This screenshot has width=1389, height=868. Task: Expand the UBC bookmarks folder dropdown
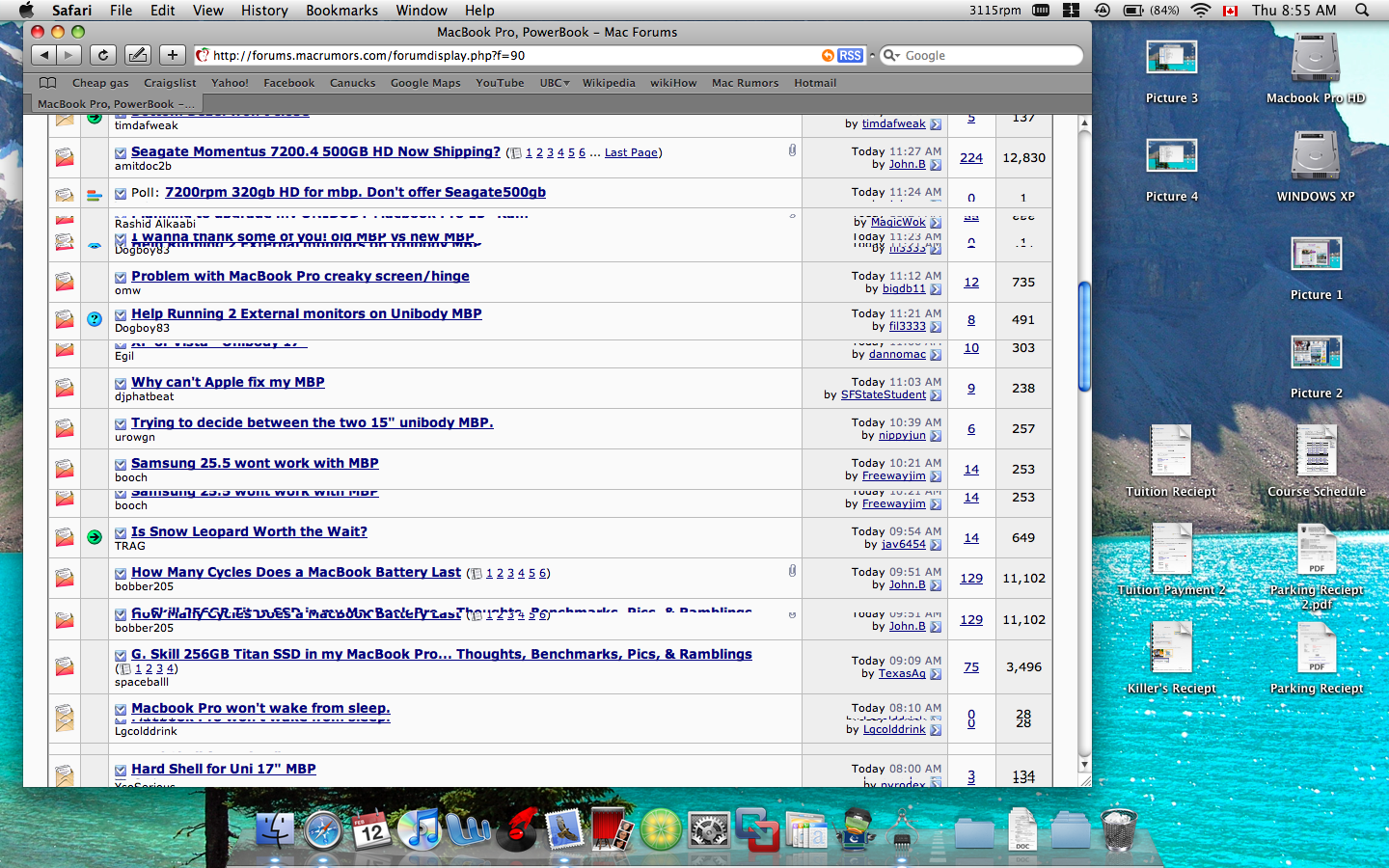[555, 83]
